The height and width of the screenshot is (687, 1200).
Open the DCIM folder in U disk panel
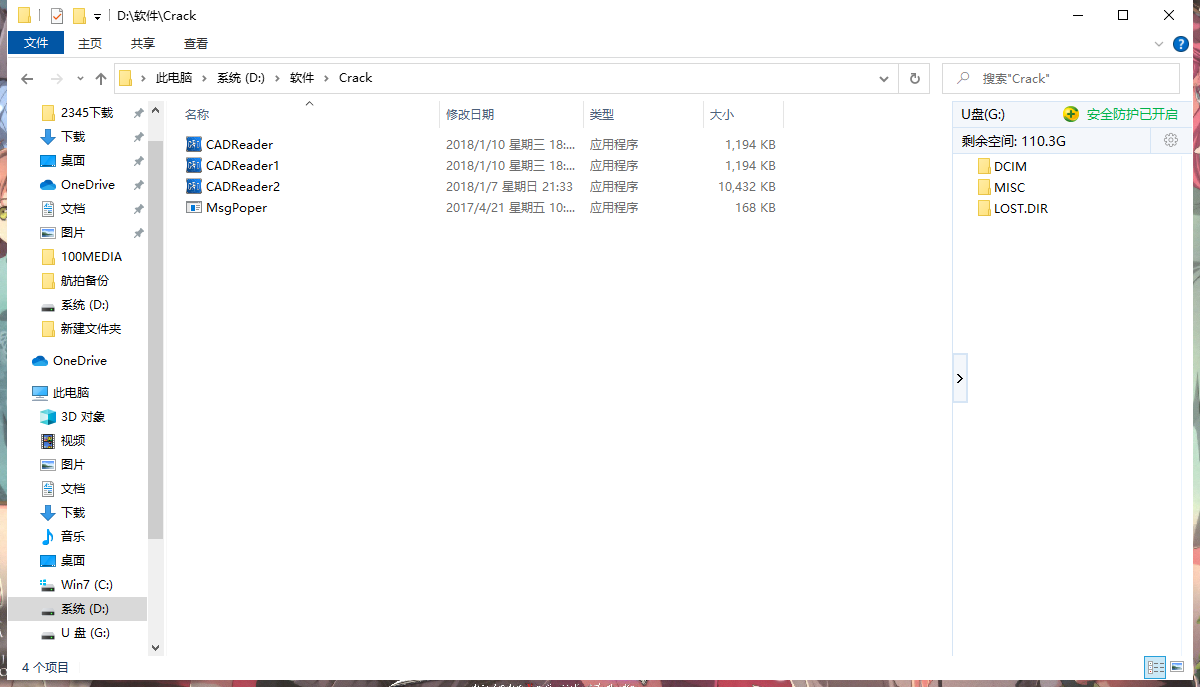click(x=1010, y=166)
